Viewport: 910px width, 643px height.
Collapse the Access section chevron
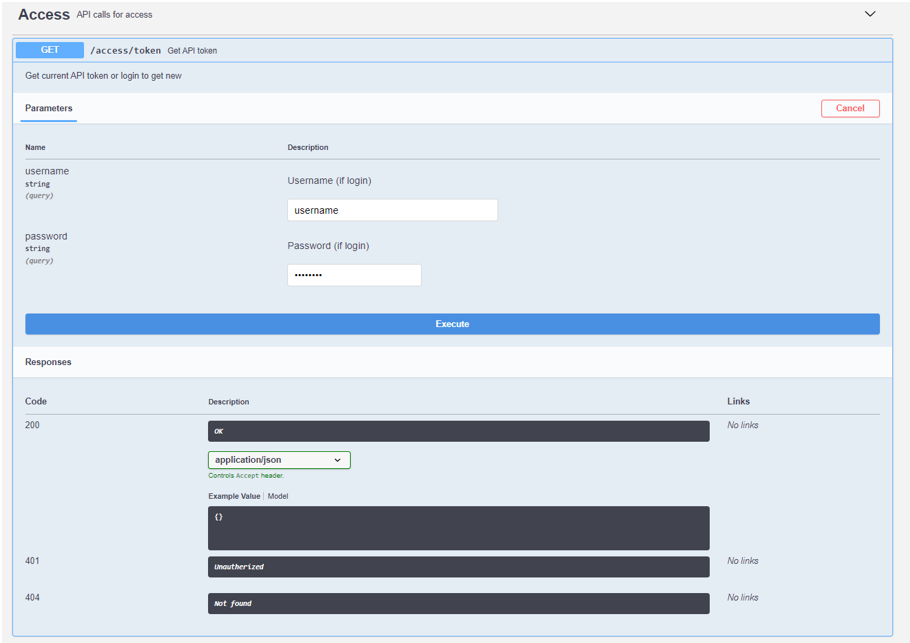[x=869, y=14]
